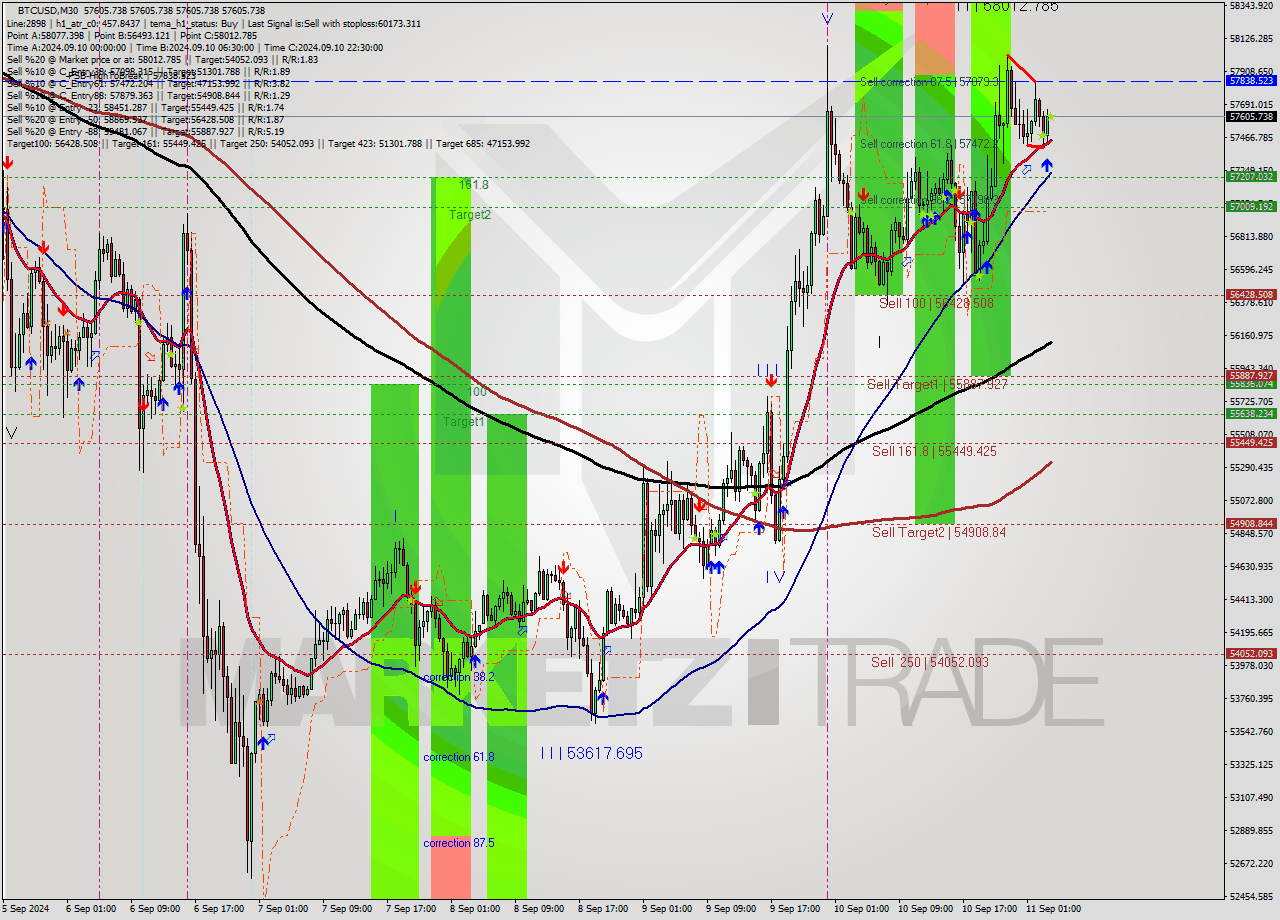1280x920 pixels.
Task: Click the 'Sell 161.8 | 55449.425' label
Action: [934, 451]
